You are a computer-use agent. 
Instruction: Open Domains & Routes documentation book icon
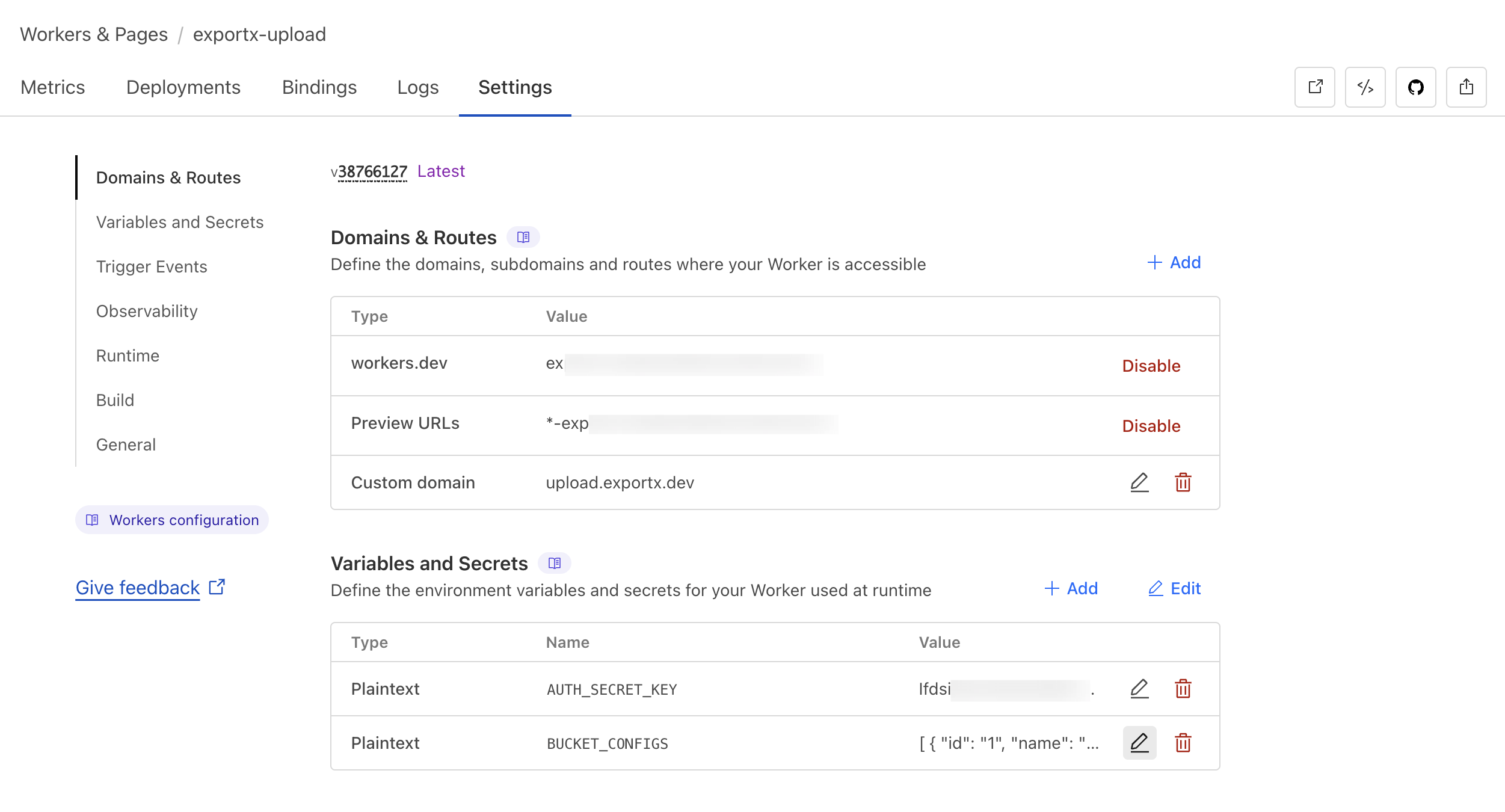pyautogui.click(x=523, y=237)
